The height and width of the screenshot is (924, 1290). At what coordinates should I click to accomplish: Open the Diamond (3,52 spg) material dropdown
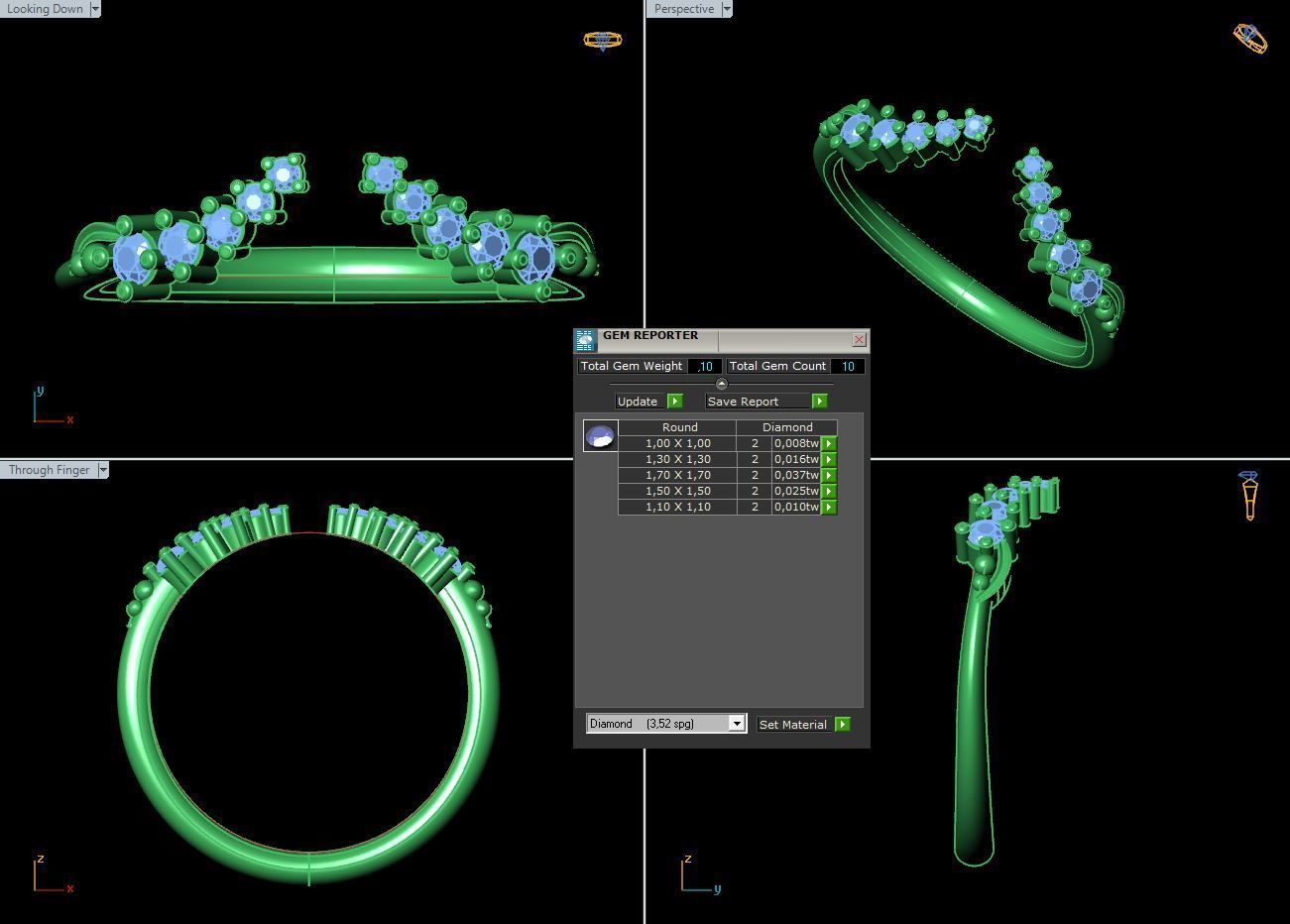pos(737,724)
